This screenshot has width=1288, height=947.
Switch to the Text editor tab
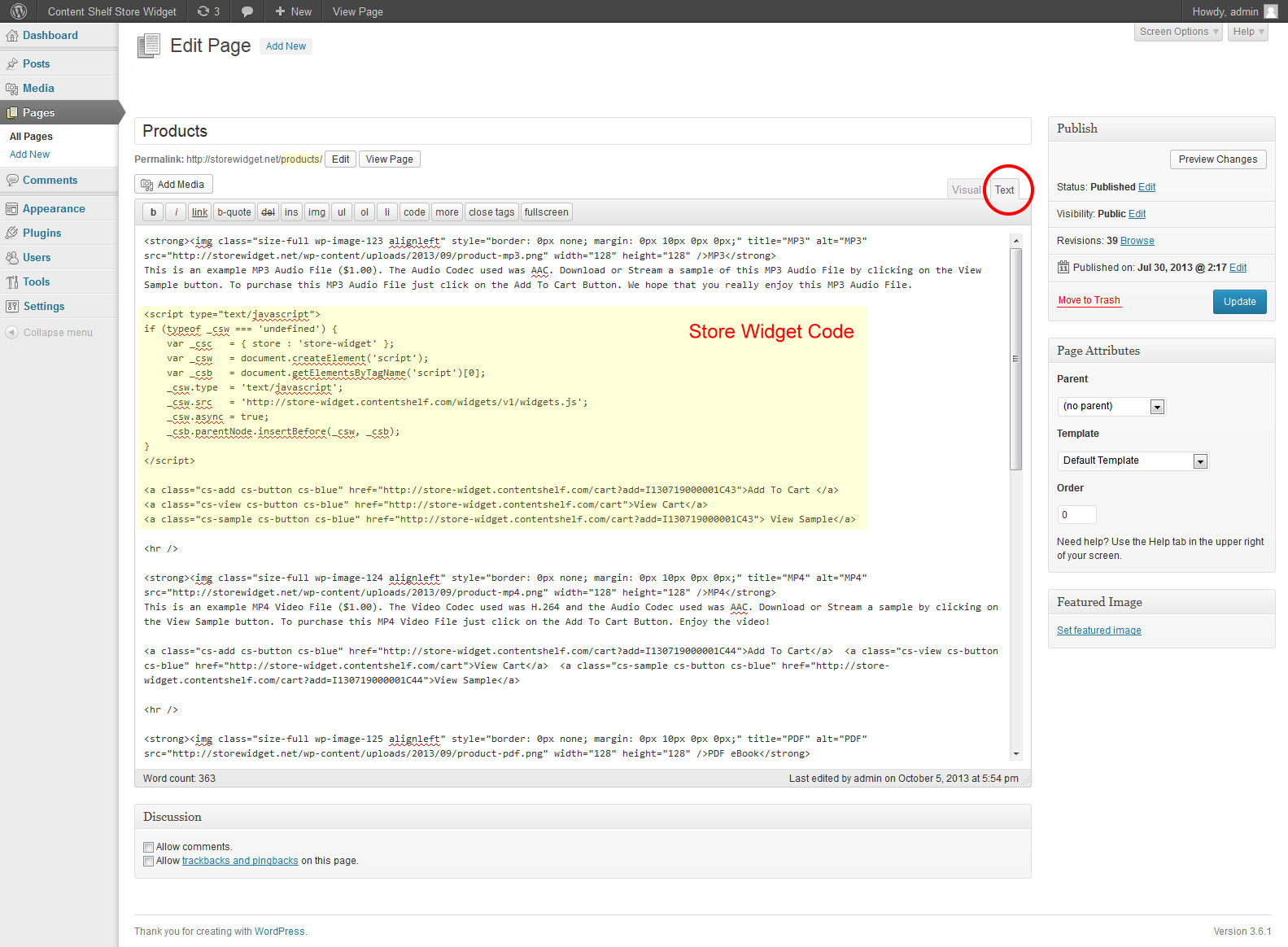[x=1004, y=190]
